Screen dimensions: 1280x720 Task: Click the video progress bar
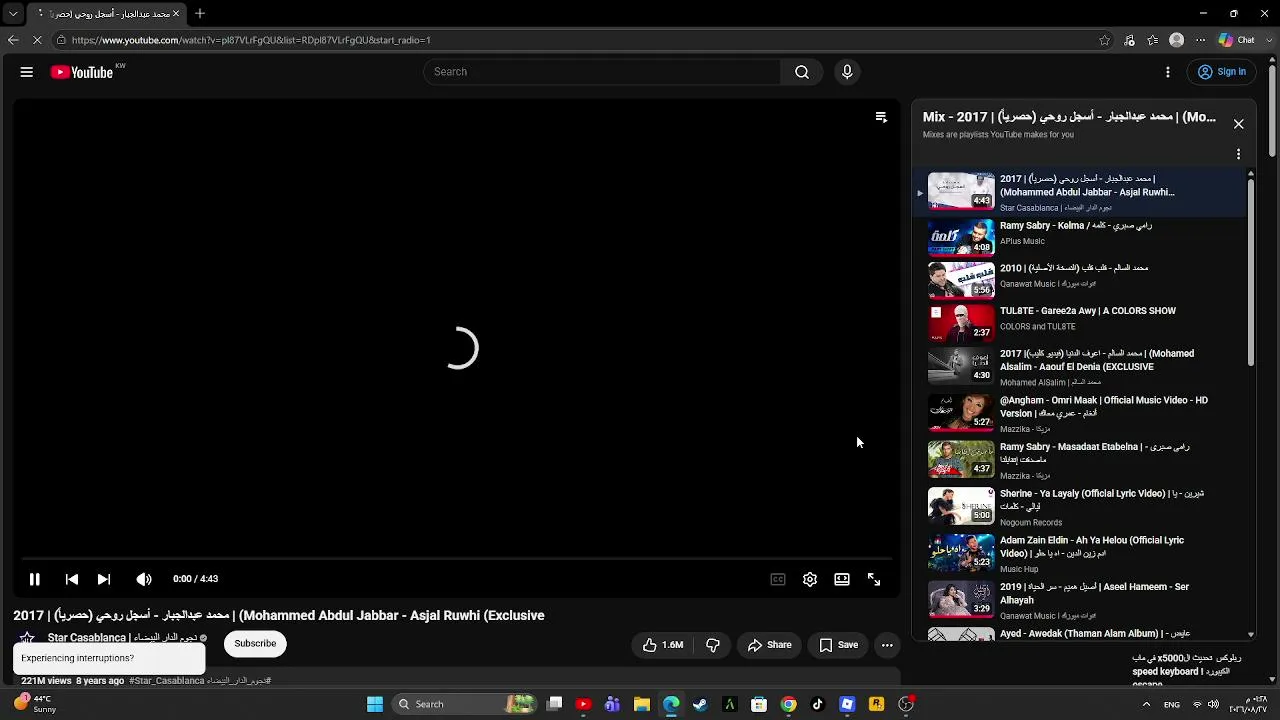457,559
